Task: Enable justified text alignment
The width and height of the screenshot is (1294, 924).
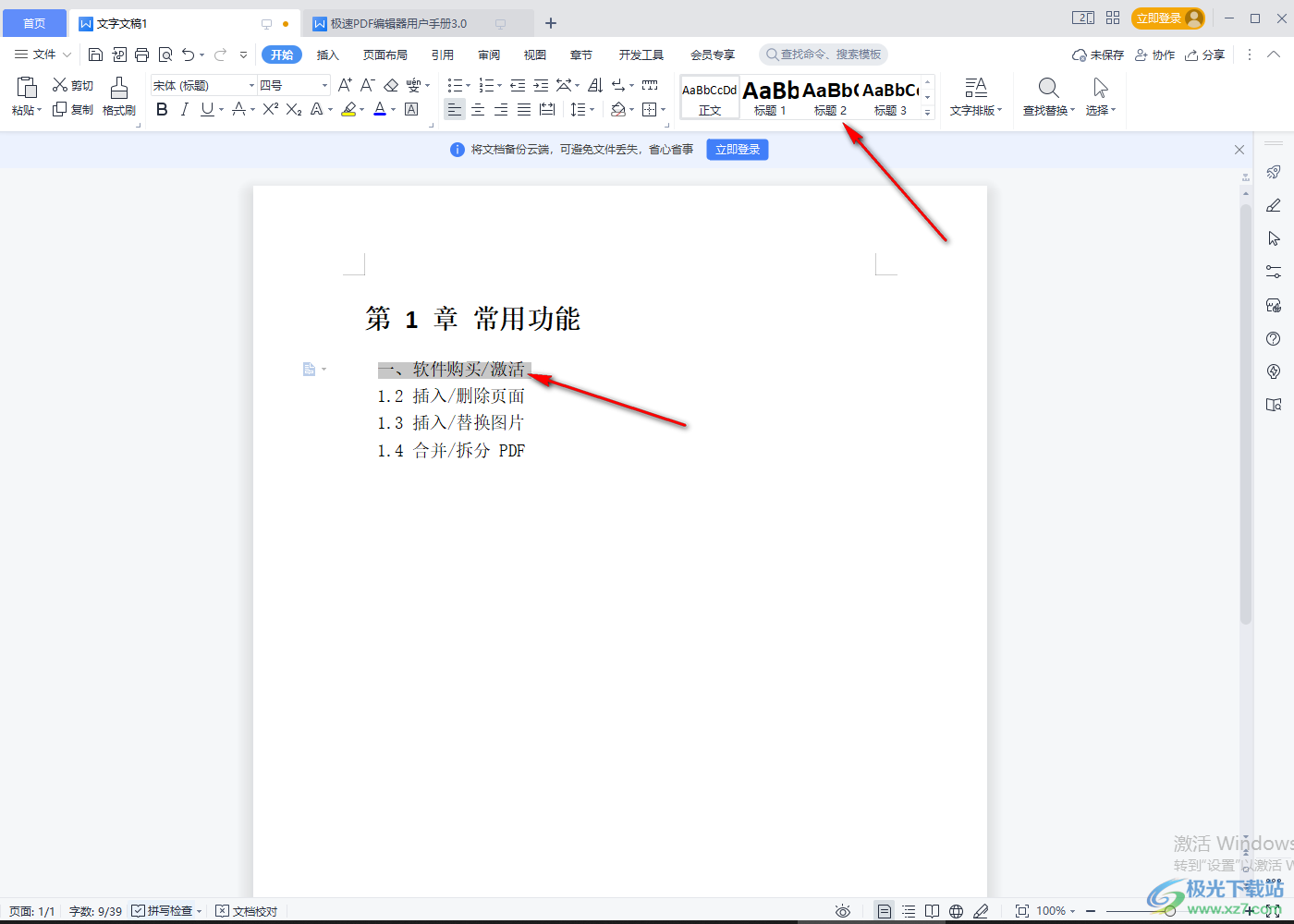Action: tap(524, 109)
